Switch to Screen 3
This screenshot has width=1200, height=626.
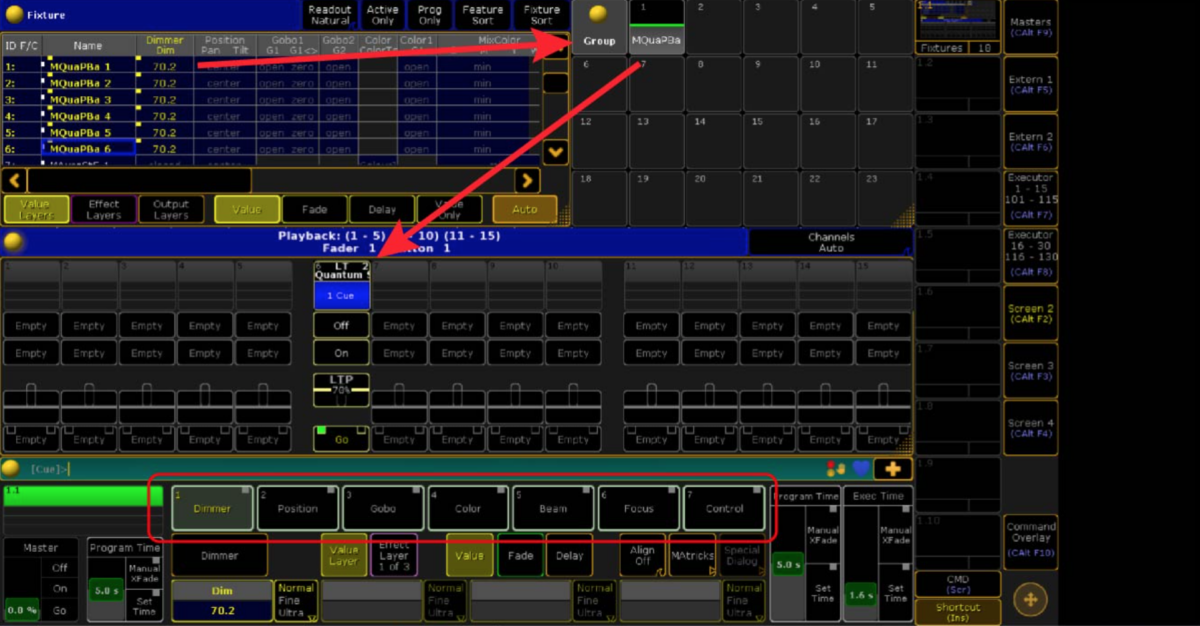pyautogui.click(x=1030, y=370)
